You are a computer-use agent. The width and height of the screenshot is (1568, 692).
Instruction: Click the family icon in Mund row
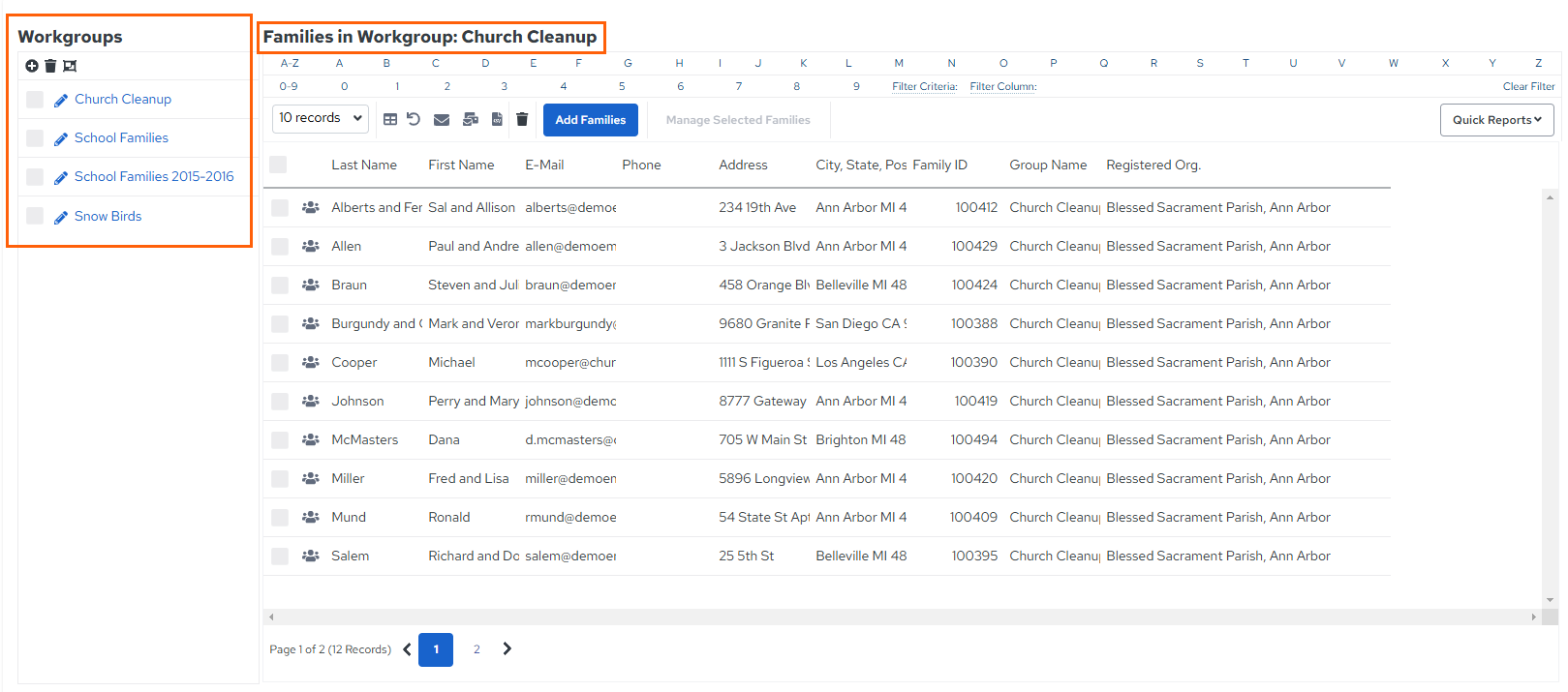pyautogui.click(x=311, y=517)
